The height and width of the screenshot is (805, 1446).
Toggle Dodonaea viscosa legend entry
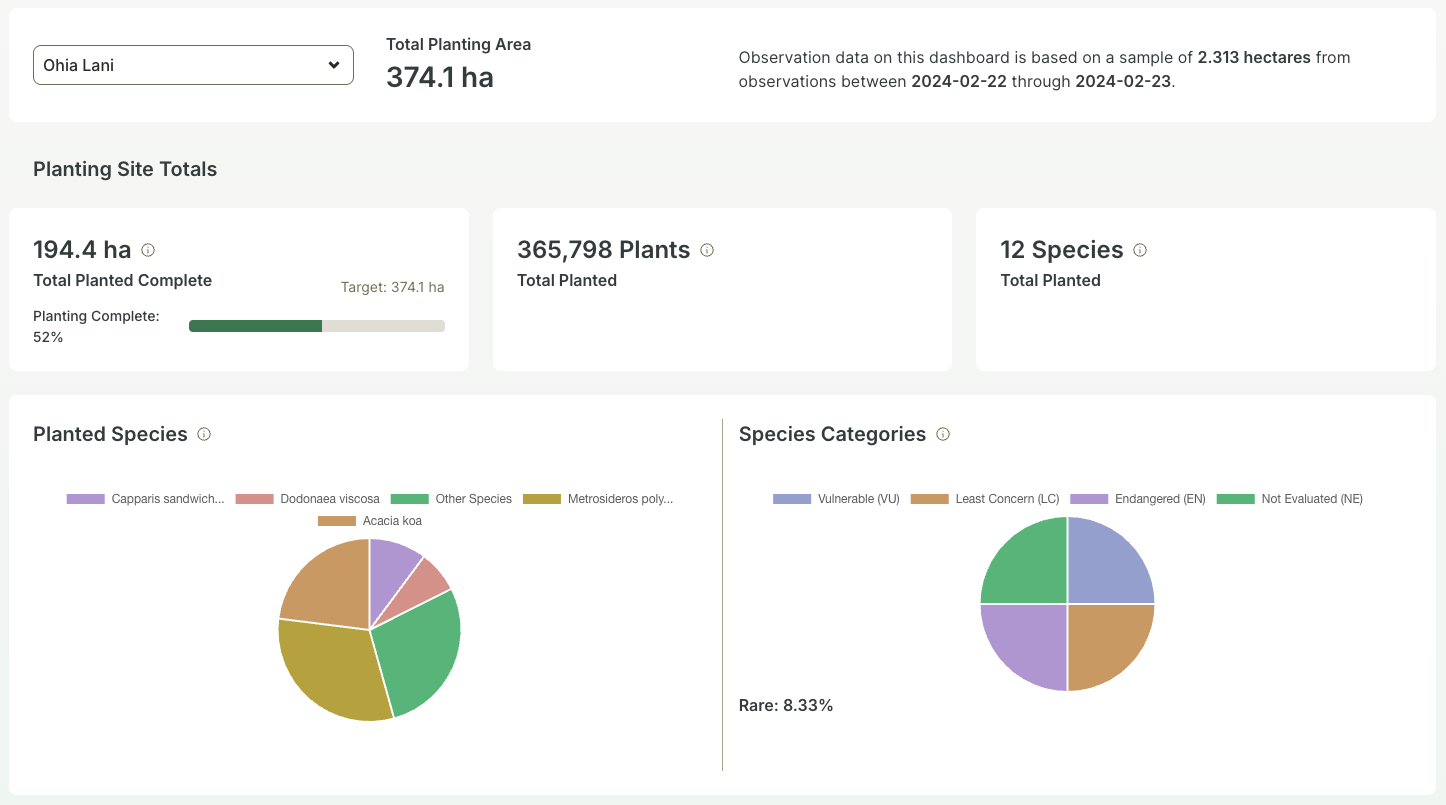point(308,499)
